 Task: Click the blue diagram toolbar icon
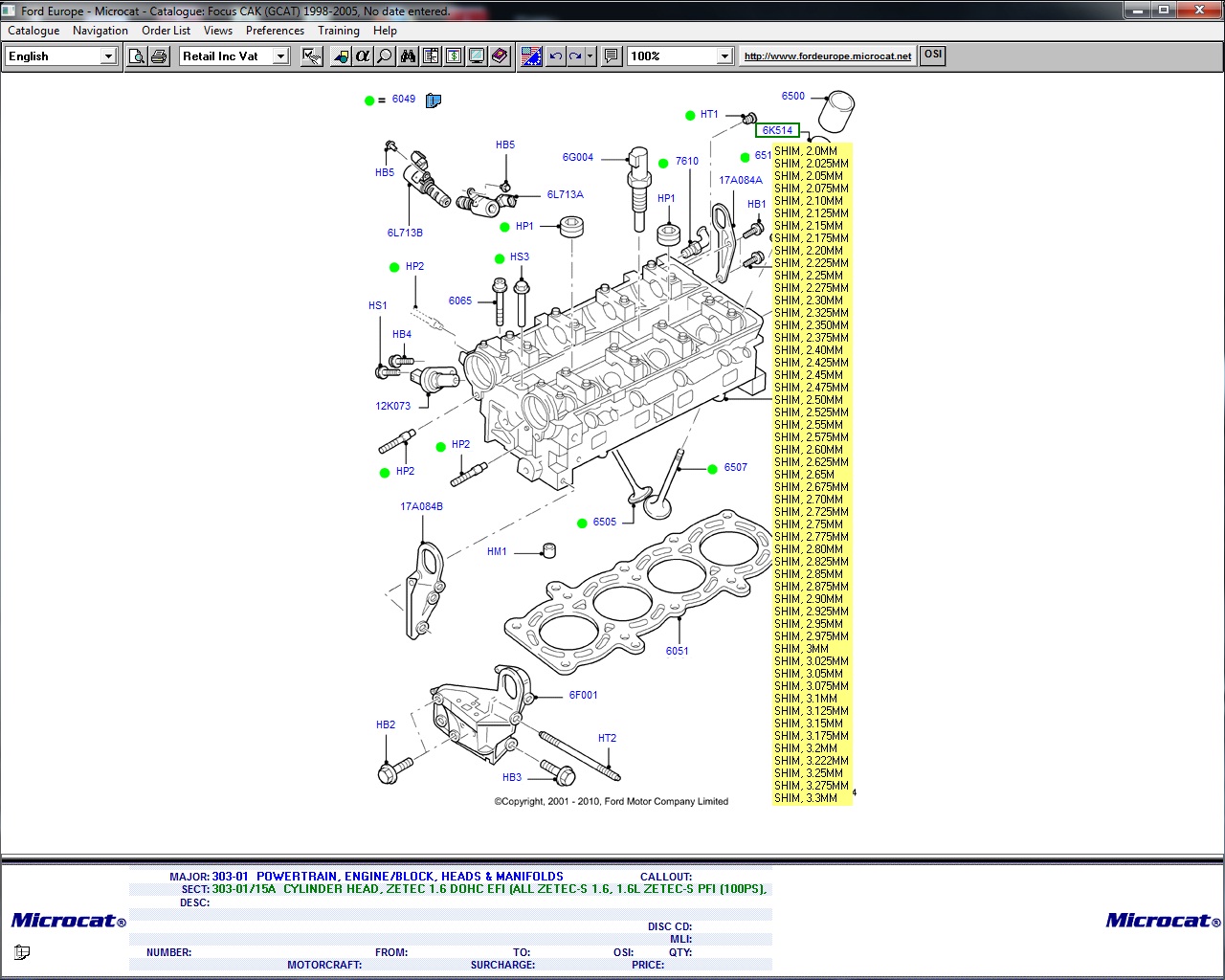pyautogui.click(x=532, y=56)
